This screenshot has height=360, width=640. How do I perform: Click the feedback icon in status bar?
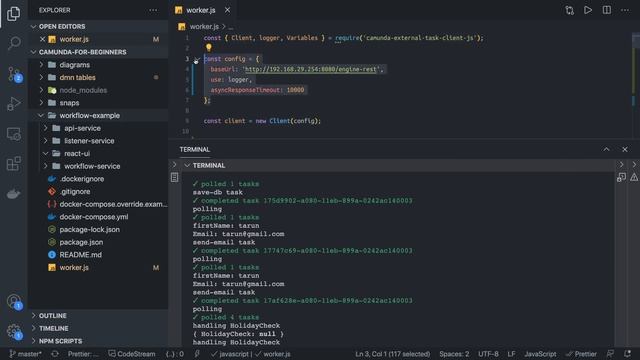[x=610, y=354]
